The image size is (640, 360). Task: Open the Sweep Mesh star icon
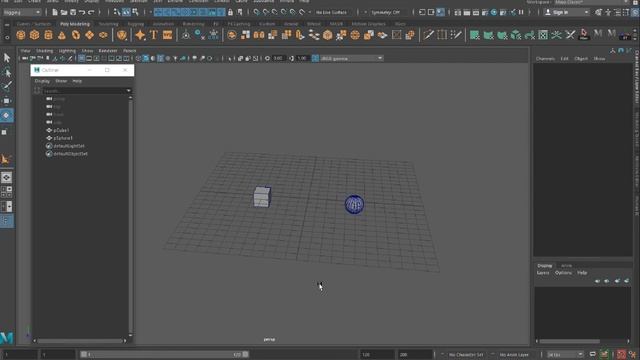click(x=140, y=36)
